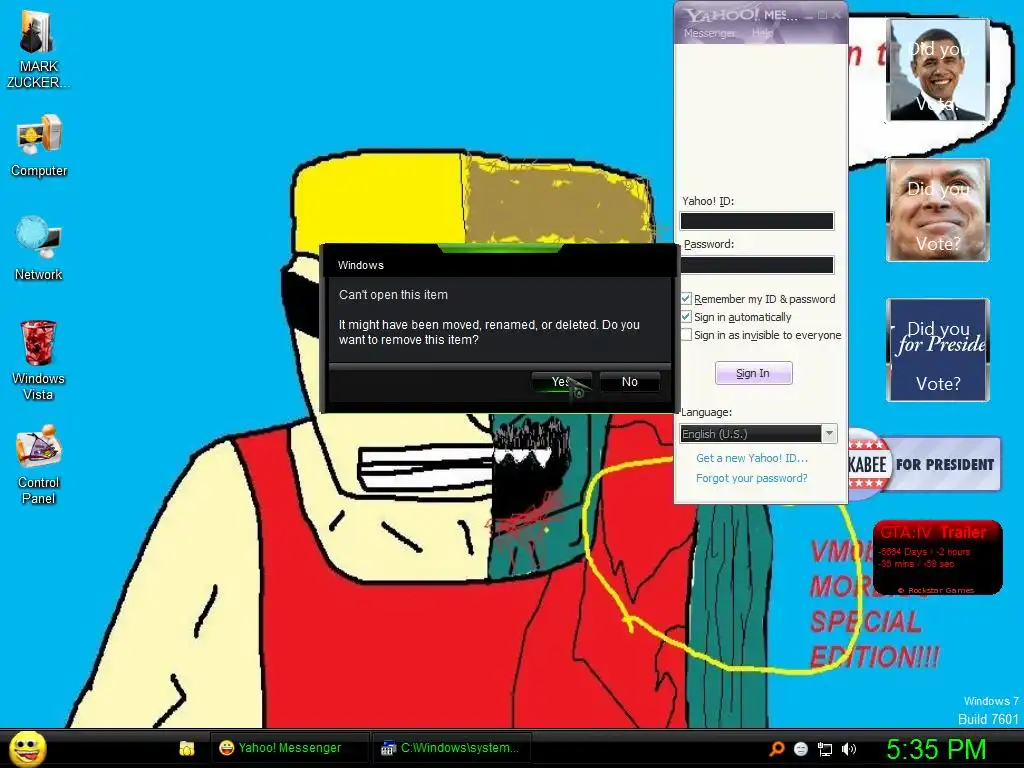Click the for President Did you Vote? gadget
Image resolution: width=1024 pixels, height=768 pixels.
click(938, 350)
